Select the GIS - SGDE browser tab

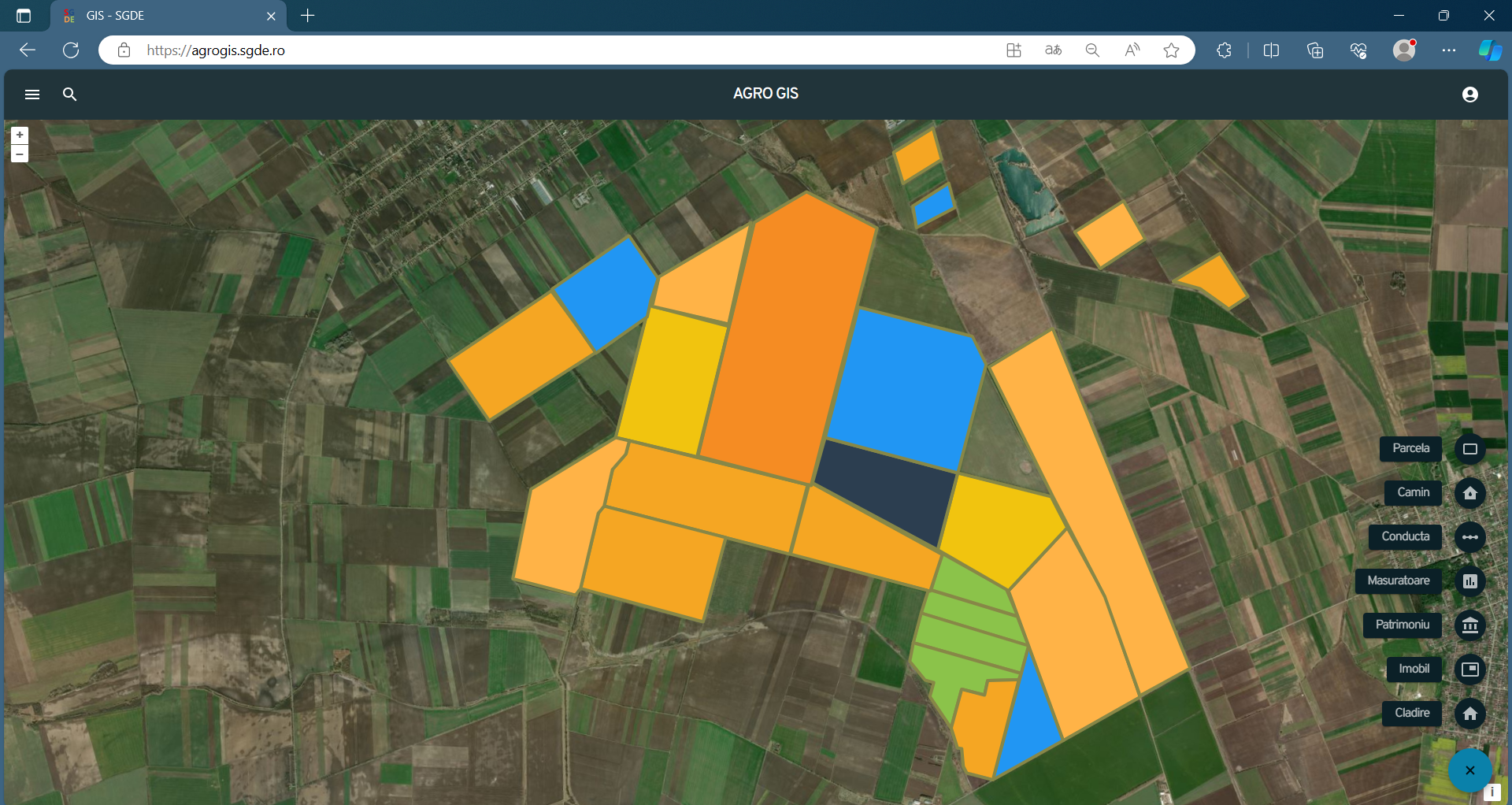(x=157, y=16)
